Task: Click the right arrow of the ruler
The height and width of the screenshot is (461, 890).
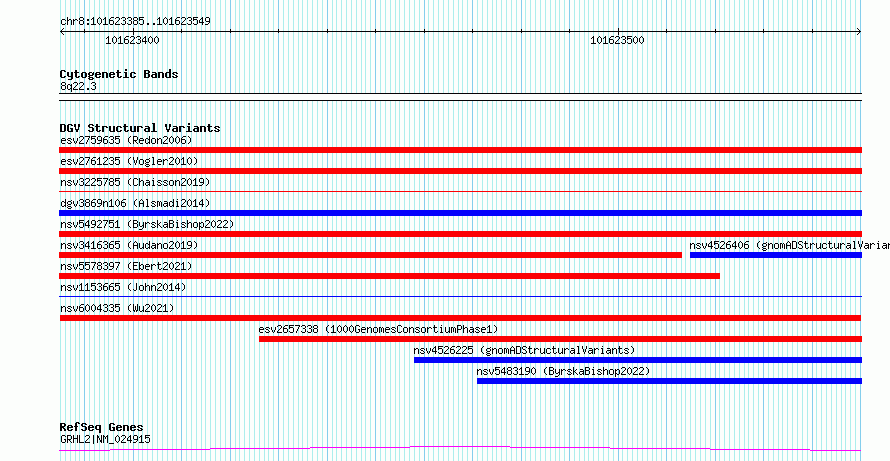Action: 859,32
